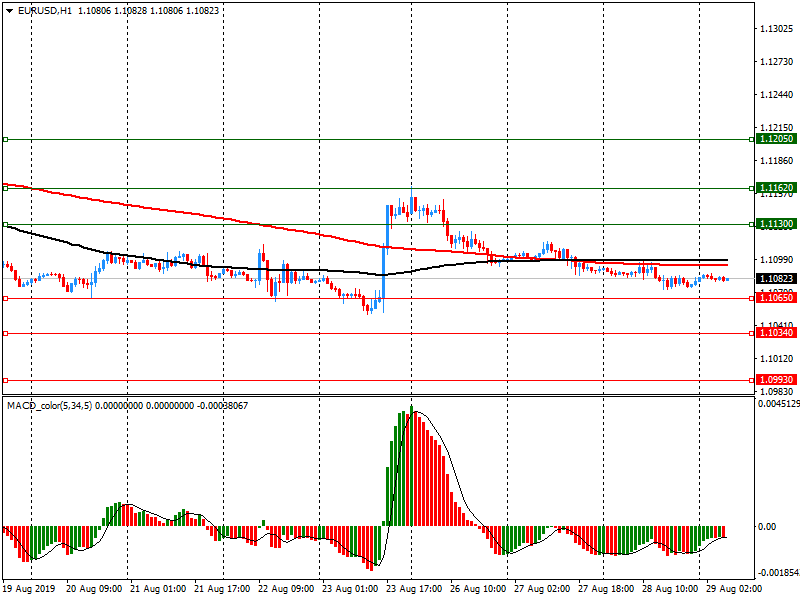Screen dimensions: 800x600
Task: Click the 21 Aug 01:00 time label
Action: pyautogui.click(x=158, y=589)
